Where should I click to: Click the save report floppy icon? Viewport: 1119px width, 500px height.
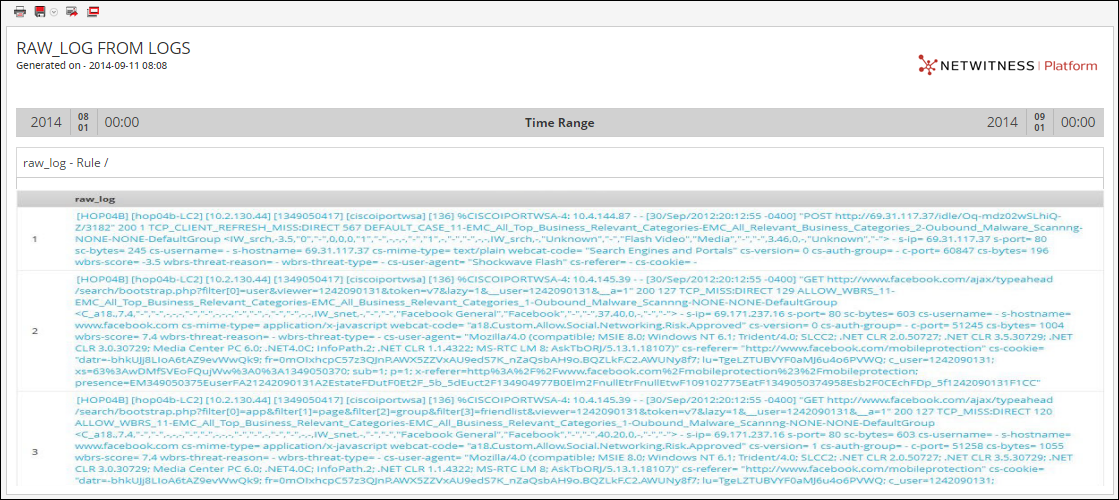(41, 11)
